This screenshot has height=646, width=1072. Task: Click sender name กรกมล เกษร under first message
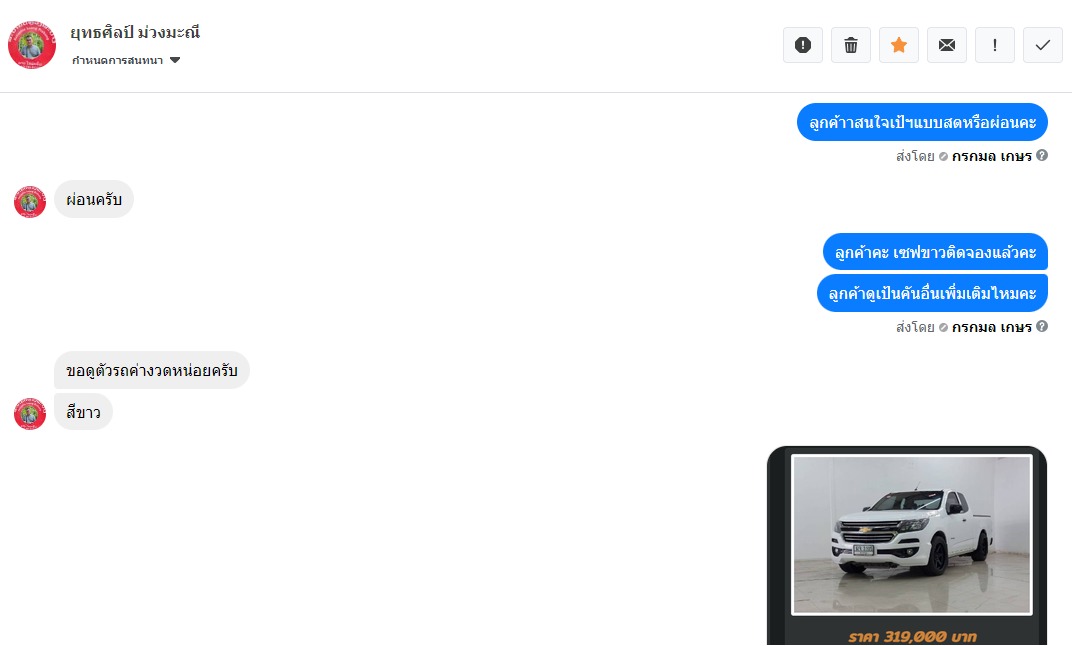click(x=991, y=156)
